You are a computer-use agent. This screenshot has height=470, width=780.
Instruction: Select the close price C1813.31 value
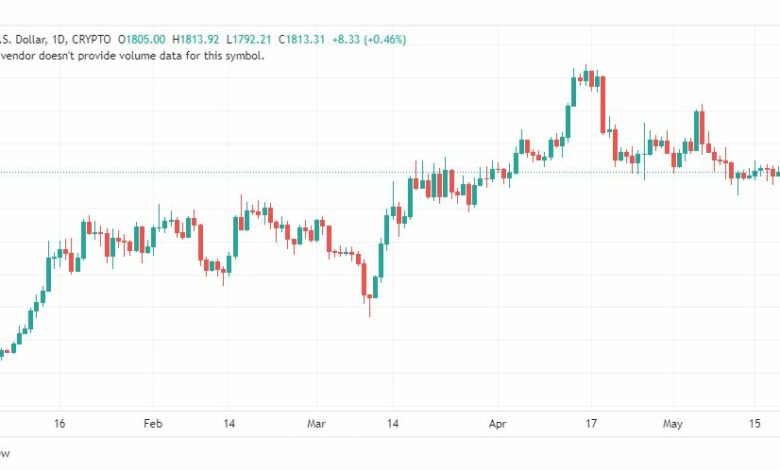pyautogui.click(x=301, y=39)
